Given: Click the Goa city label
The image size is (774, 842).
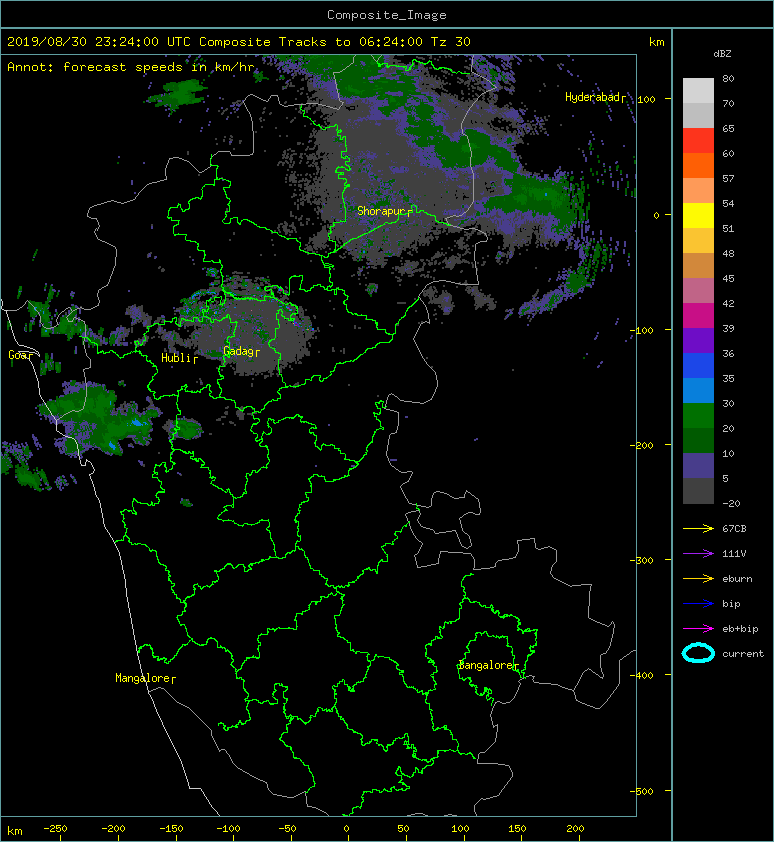Looking at the screenshot, I should [17, 355].
